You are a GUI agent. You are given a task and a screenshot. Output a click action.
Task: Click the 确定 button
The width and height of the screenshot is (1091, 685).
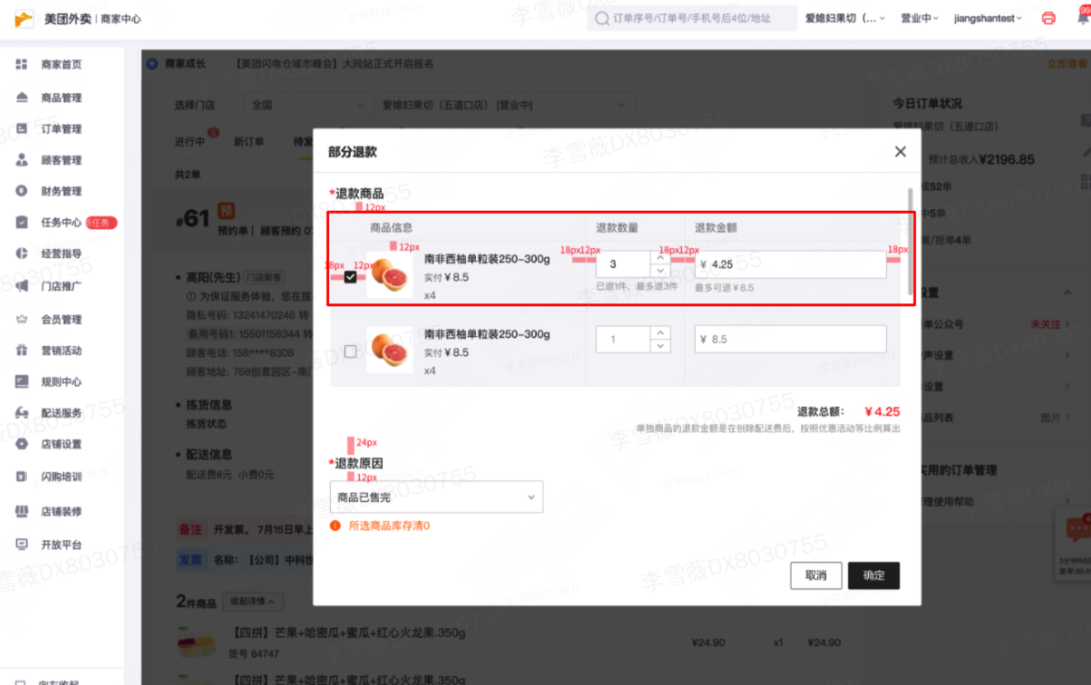point(873,575)
